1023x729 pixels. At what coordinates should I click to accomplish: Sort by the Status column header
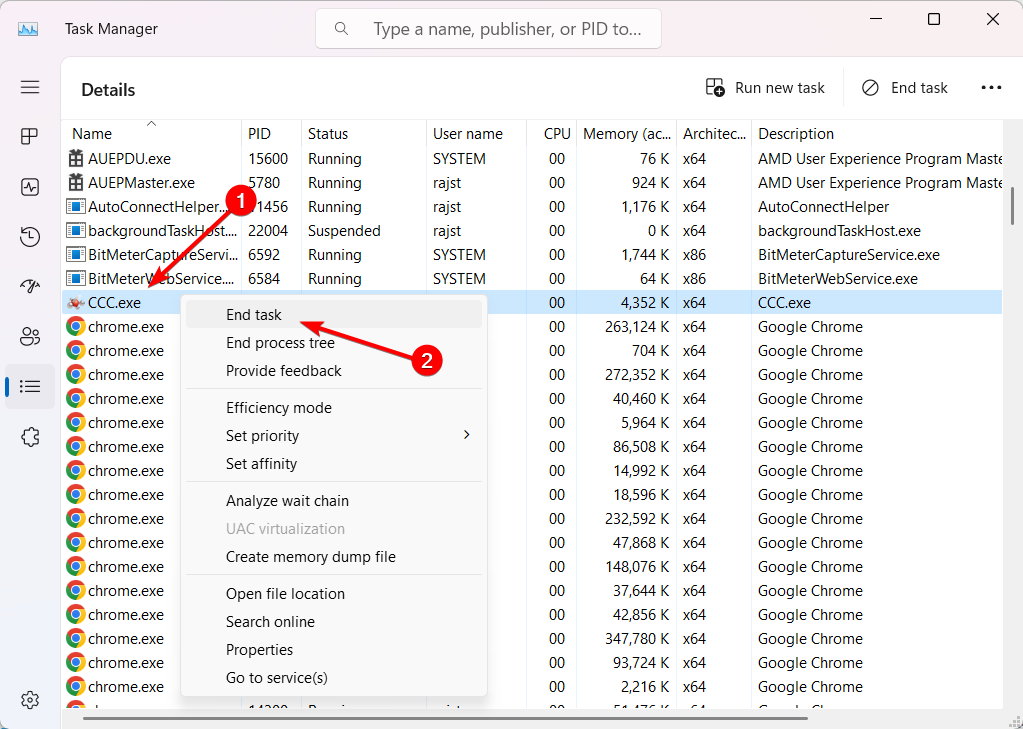(x=363, y=133)
